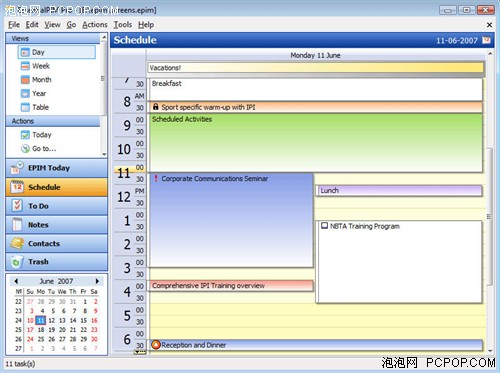Open EPIM Today module

(57, 168)
